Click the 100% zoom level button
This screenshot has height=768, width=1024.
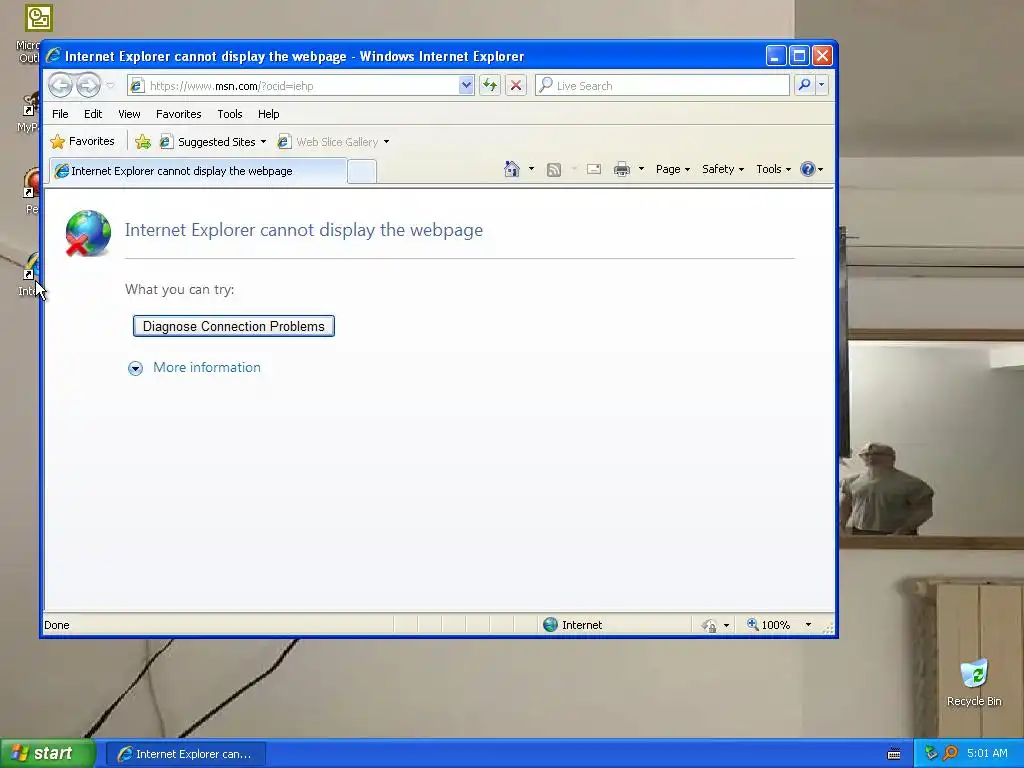[769, 625]
